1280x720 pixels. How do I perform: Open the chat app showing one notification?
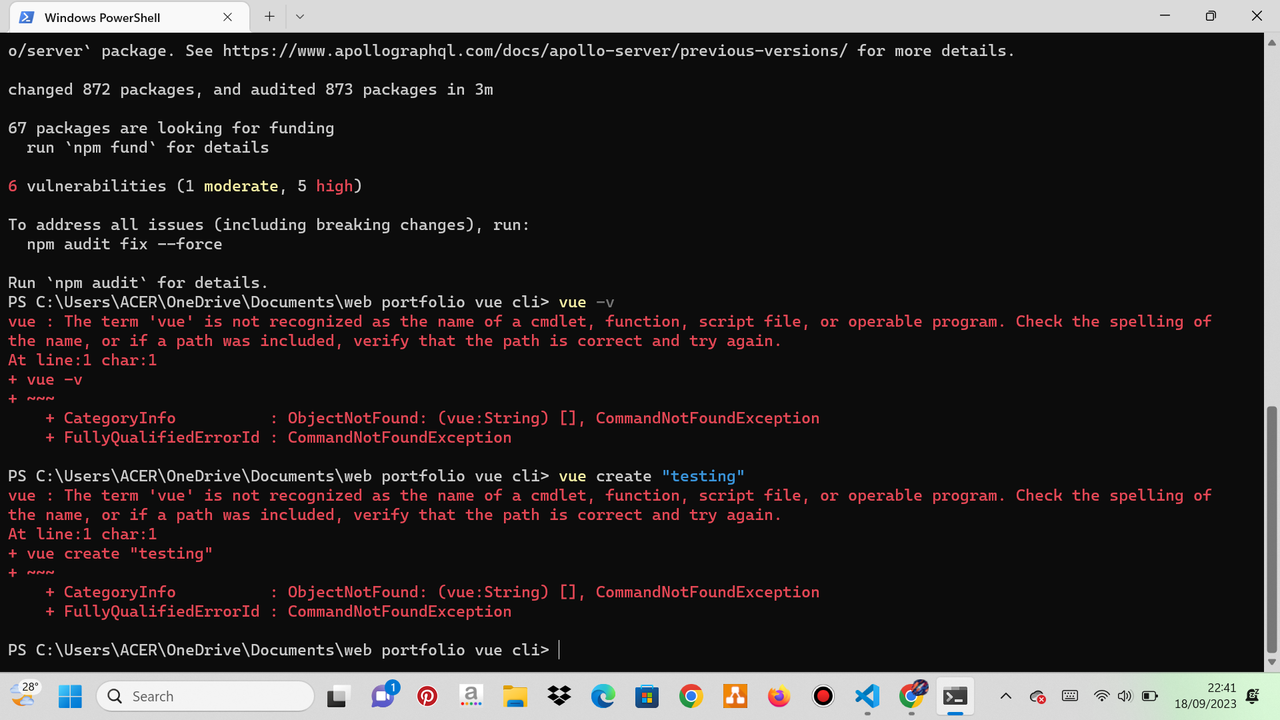click(x=383, y=695)
